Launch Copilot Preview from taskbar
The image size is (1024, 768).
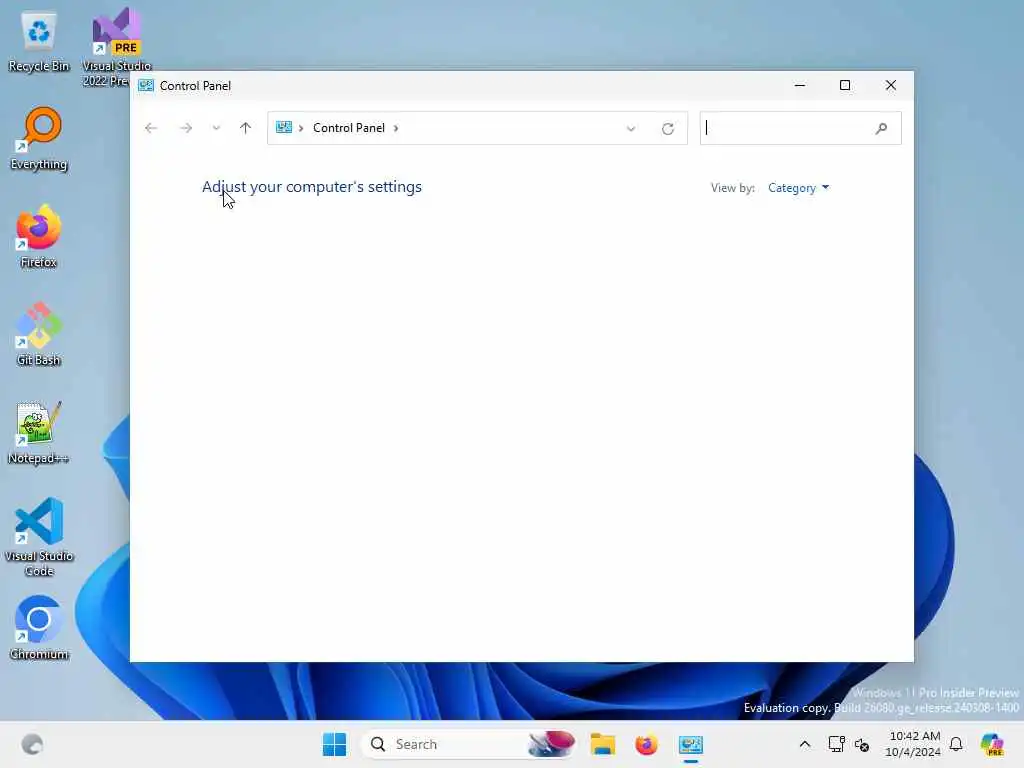993,744
